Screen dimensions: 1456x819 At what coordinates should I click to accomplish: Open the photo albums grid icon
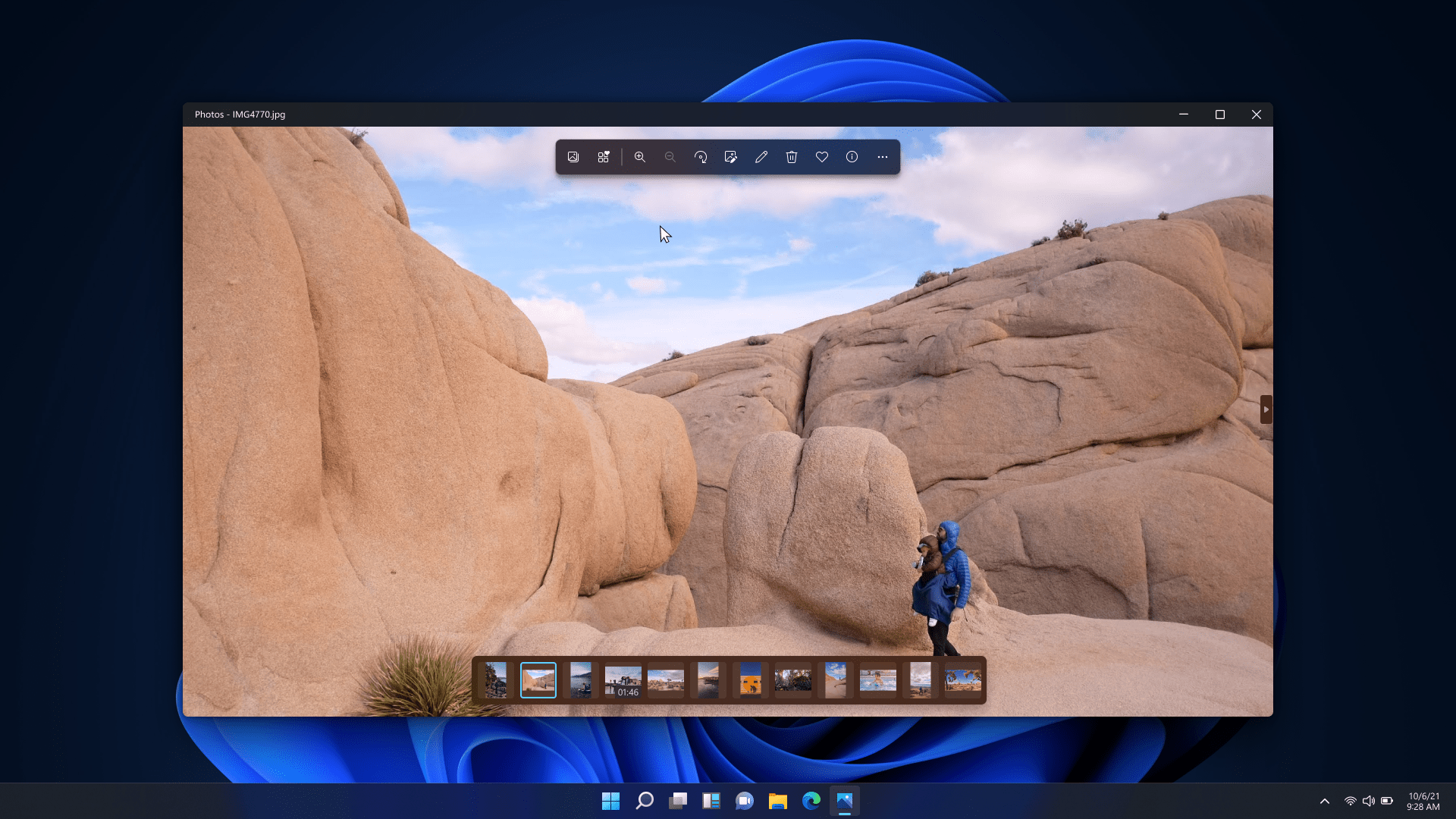[x=604, y=157]
